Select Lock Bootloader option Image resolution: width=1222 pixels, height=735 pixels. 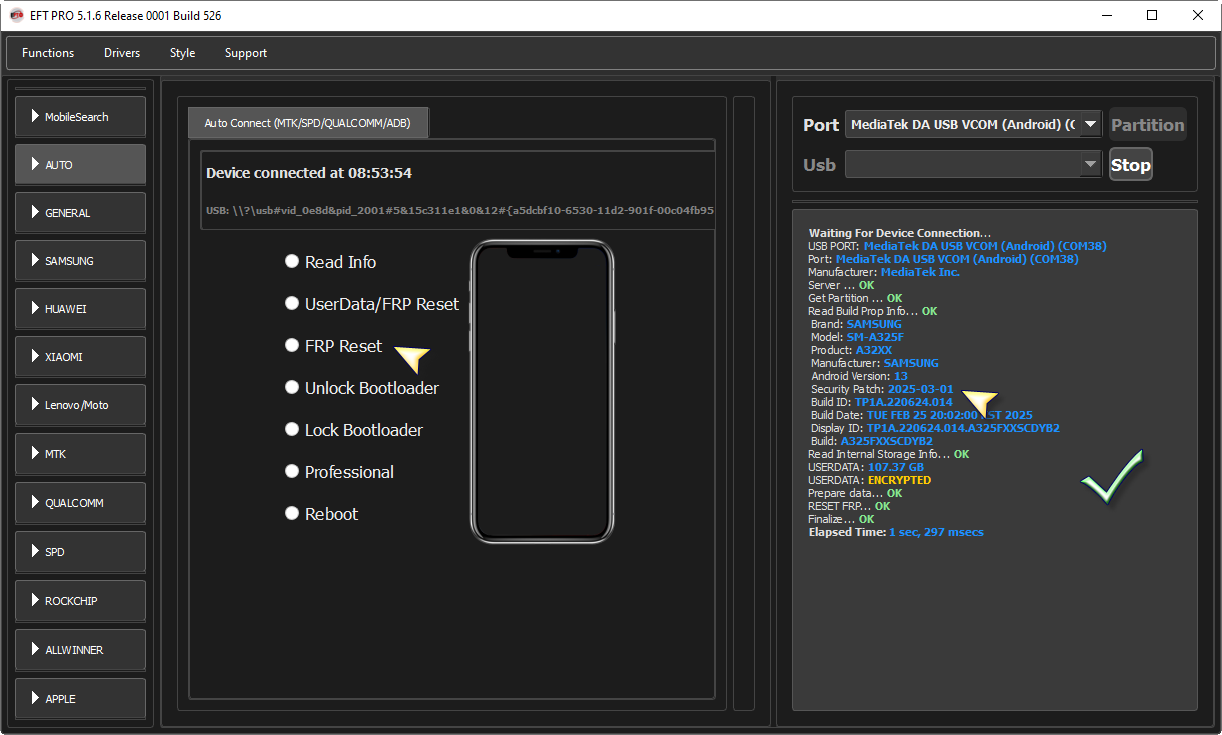354,430
